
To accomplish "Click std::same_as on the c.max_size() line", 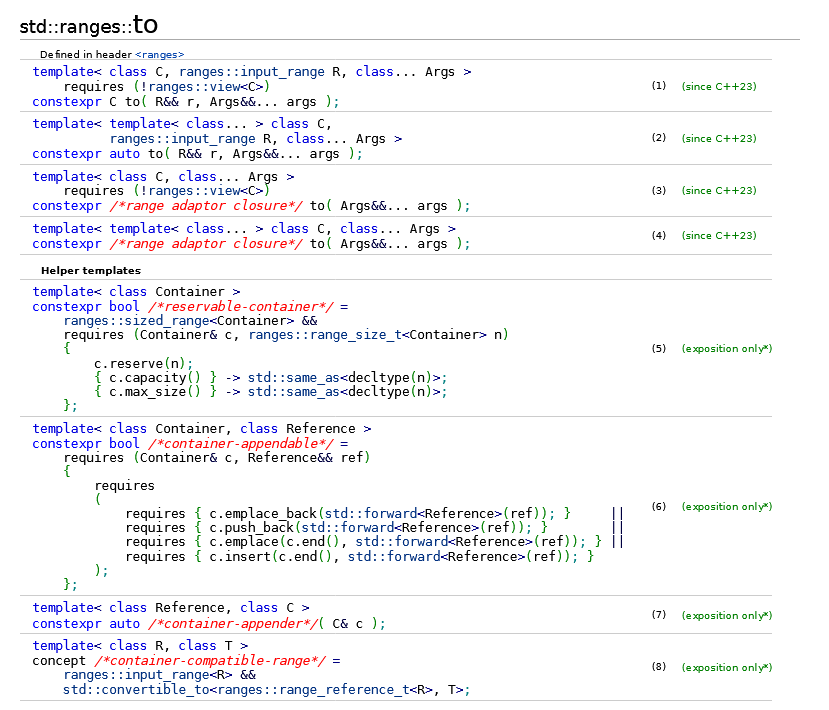I will click(293, 392).
